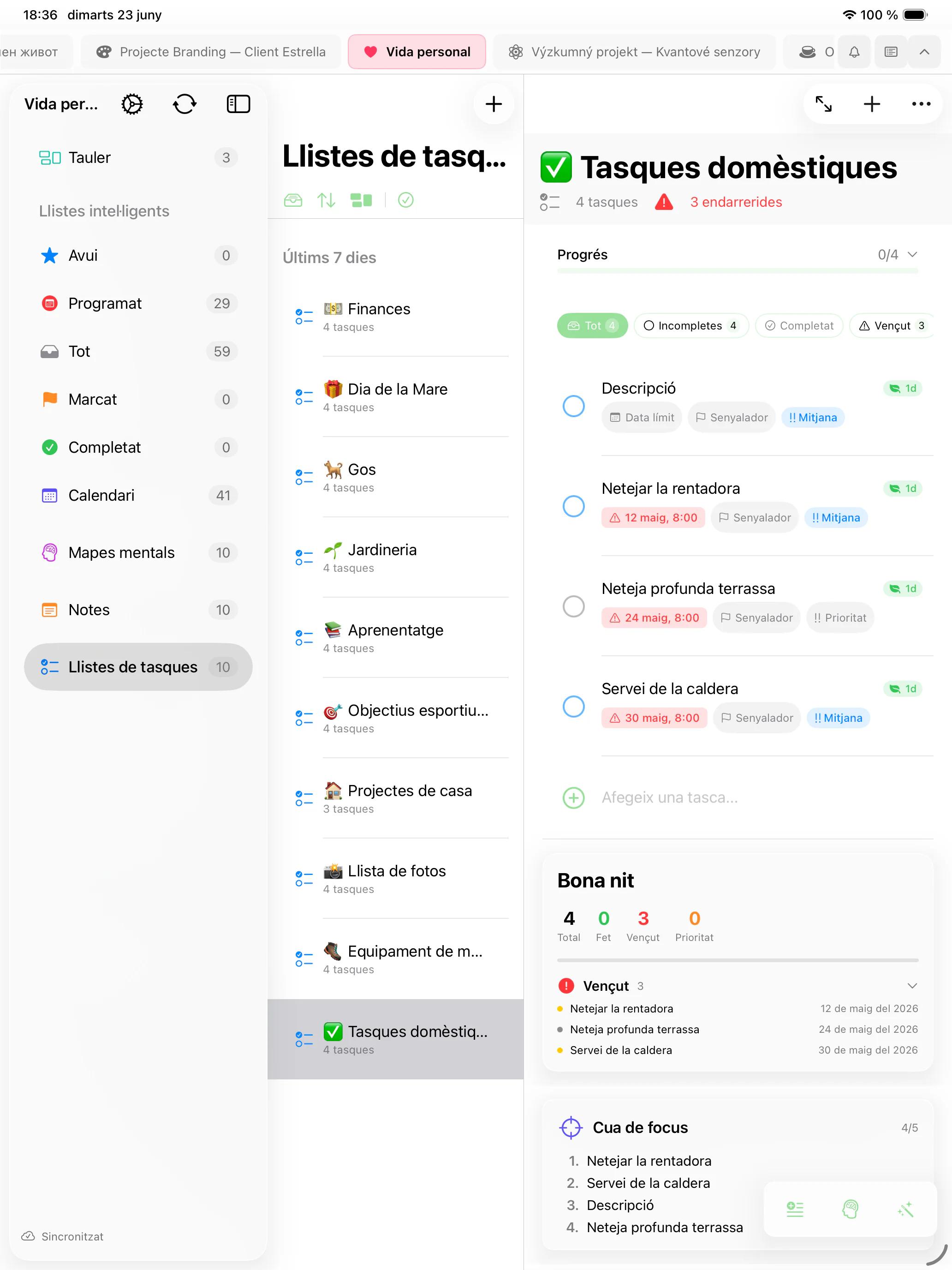Tap the document panel icon beside bell
Image resolution: width=952 pixels, height=1270 pixels.
(891, 52)
